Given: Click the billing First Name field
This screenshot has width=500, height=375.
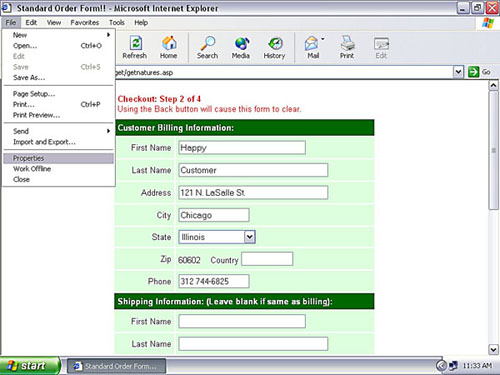Looking at the screenshot, I should coord(242,147).
